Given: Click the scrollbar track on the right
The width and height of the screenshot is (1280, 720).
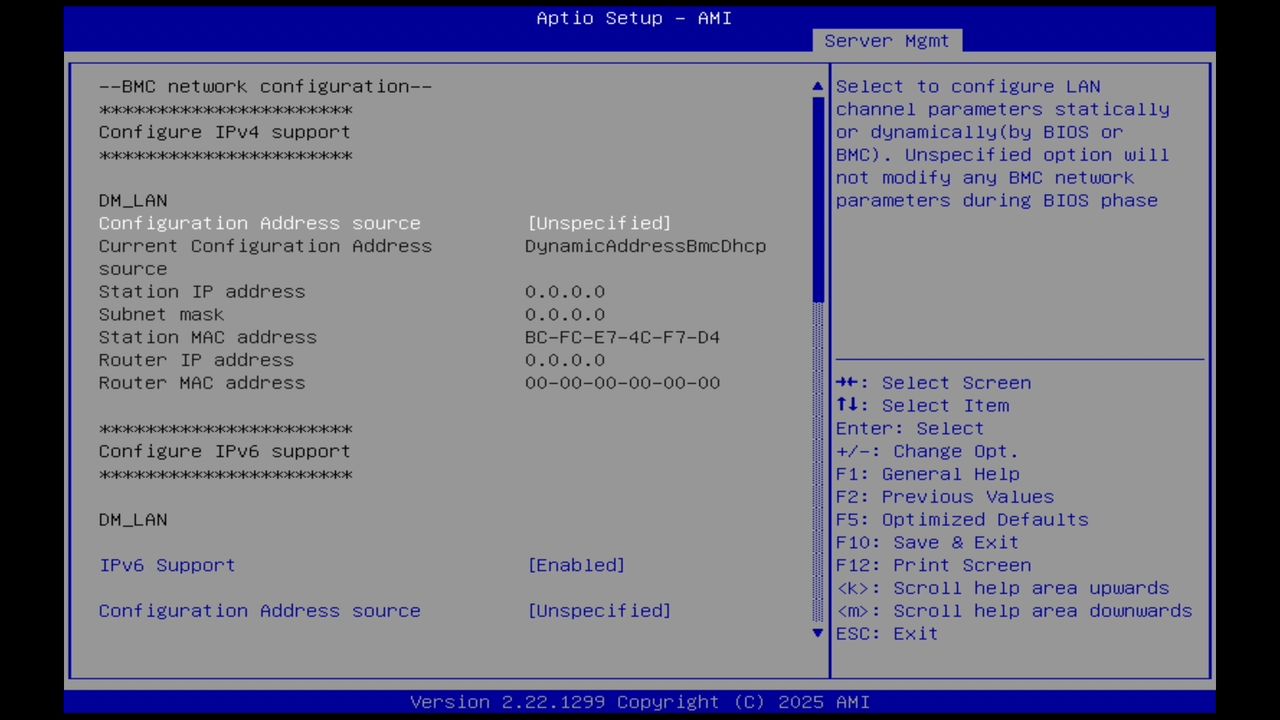Looking at the screenshot, I should pyautogui.click(x=817, y=450).
